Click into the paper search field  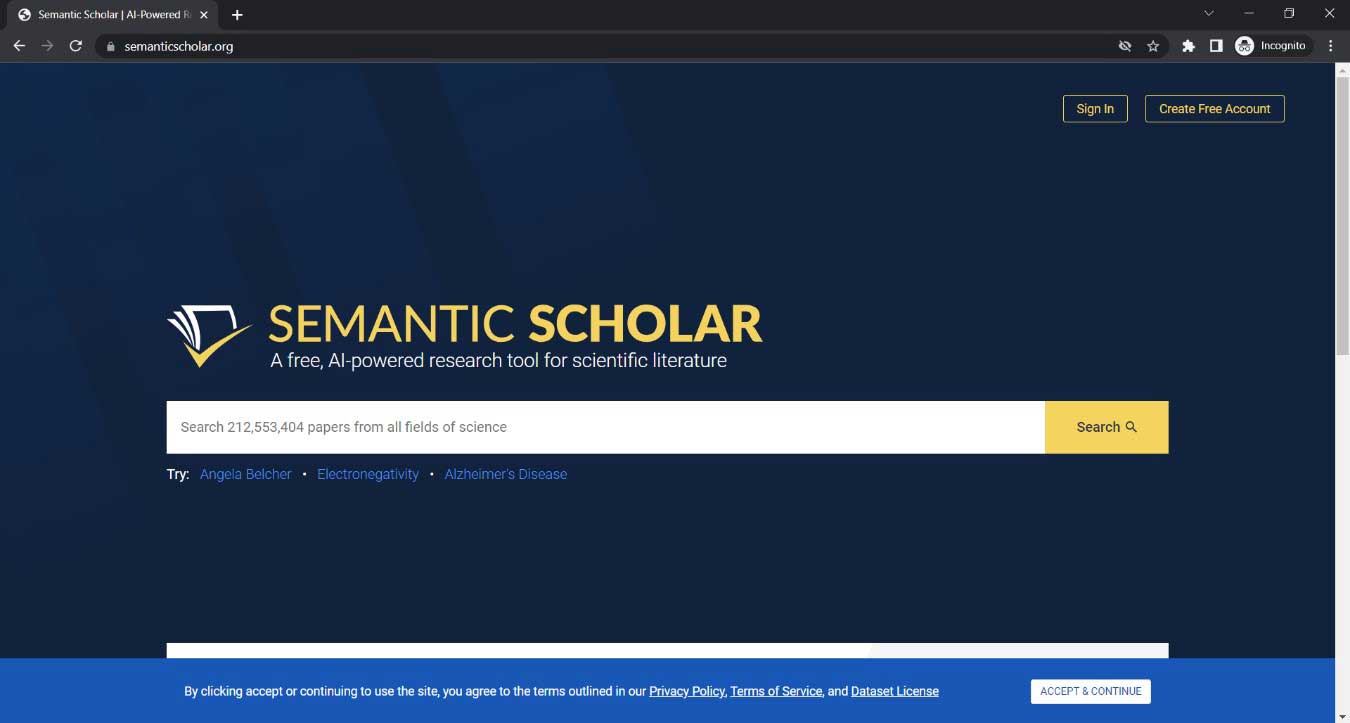pyautogui.click(x=606, y=427)
